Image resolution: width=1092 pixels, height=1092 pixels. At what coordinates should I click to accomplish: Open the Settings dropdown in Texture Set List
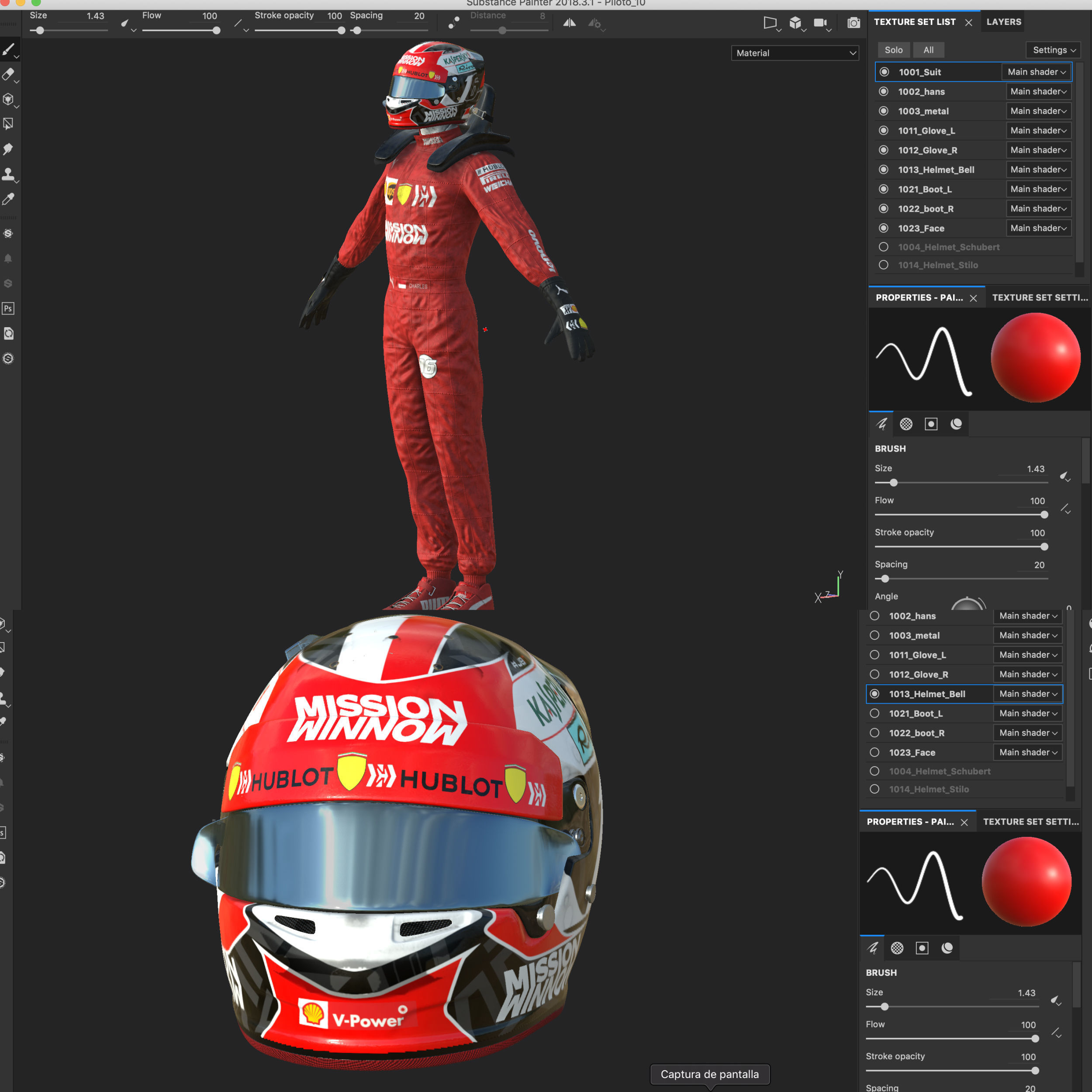coord(1053,50)
